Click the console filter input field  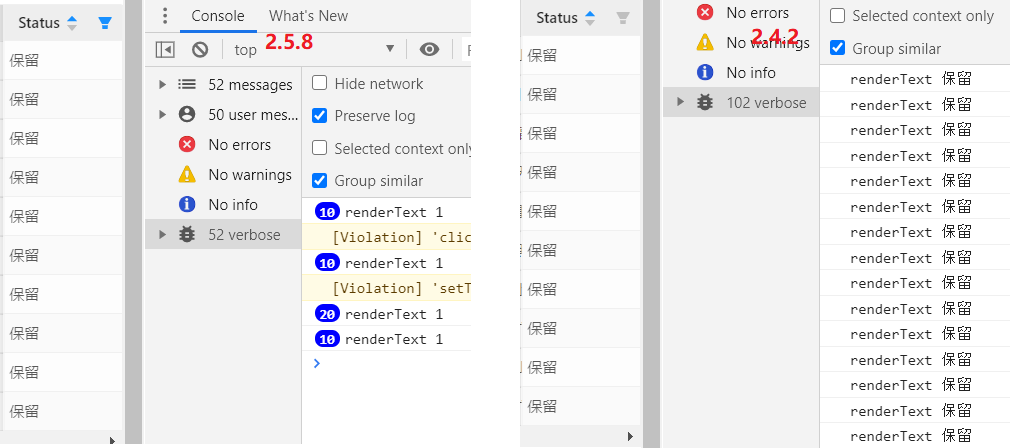tap(467, 50)
